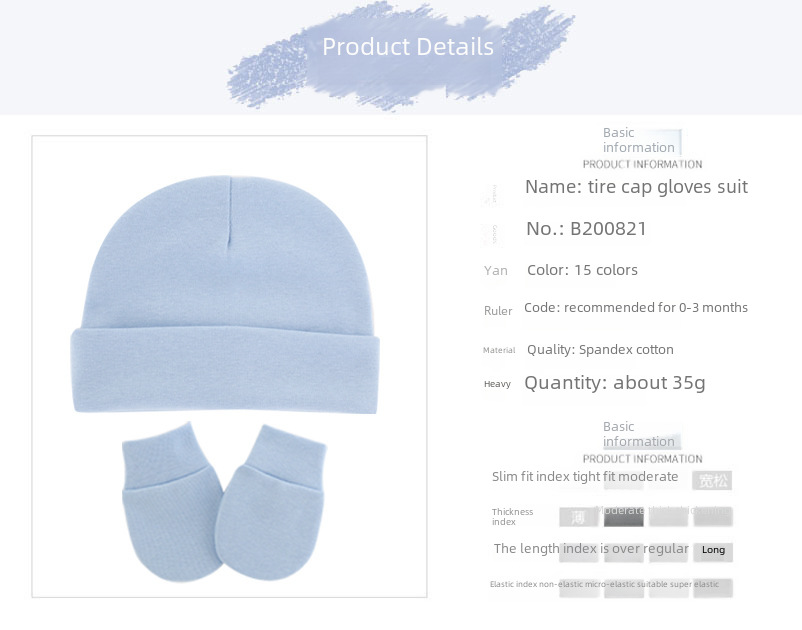Click Quality: Spandex cotton text
802x630 pixels.
[x=600, y=350]
